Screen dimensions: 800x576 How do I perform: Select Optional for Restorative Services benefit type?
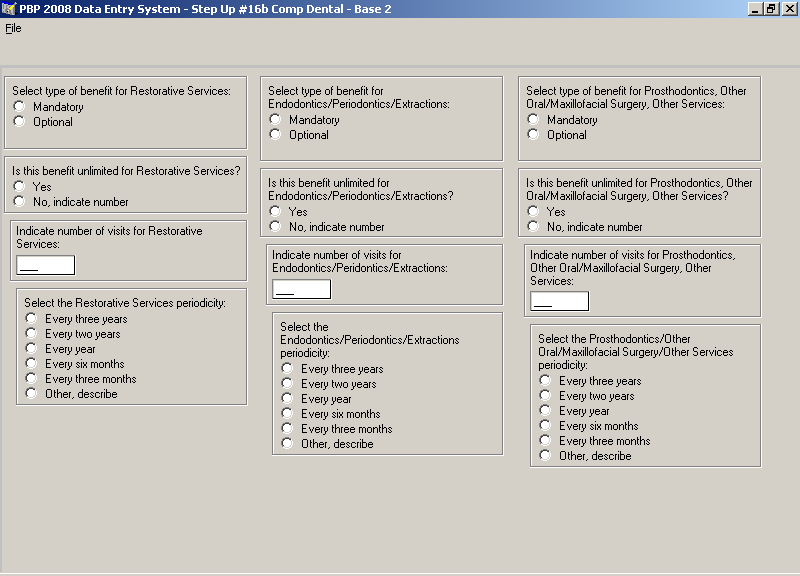[x=19, y=121]
